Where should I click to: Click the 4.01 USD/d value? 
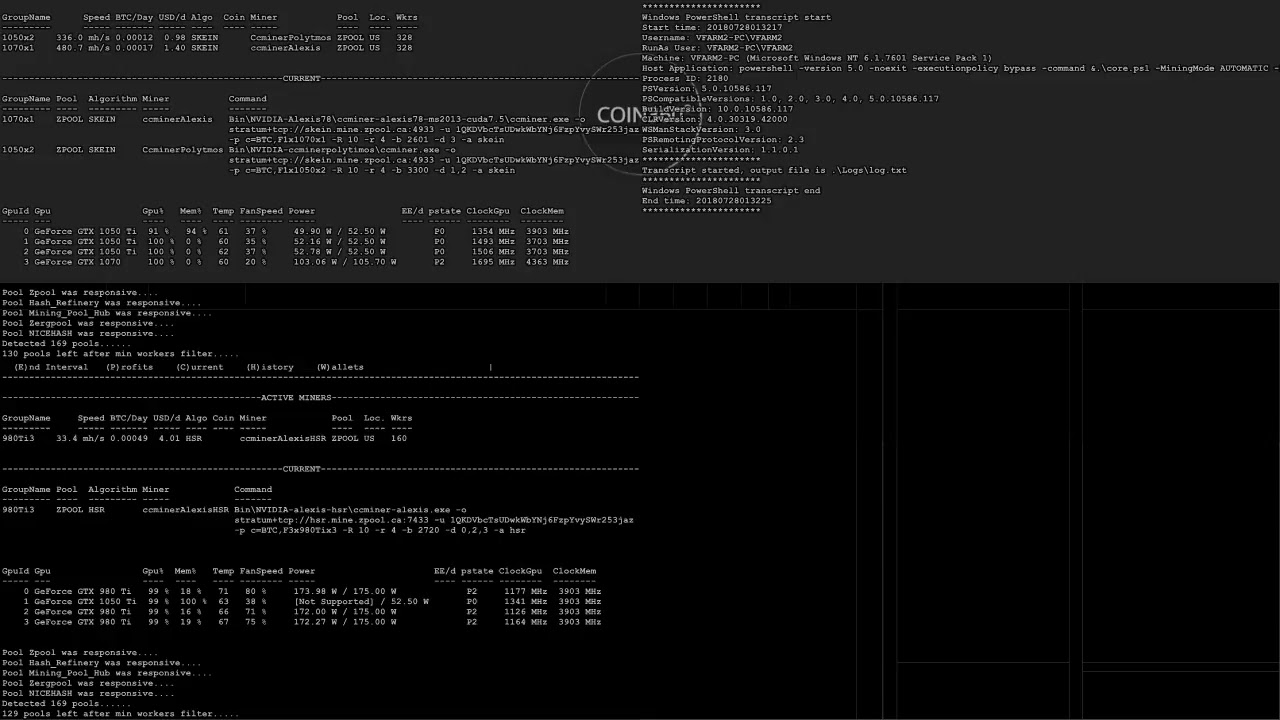(x=169, y=438)
